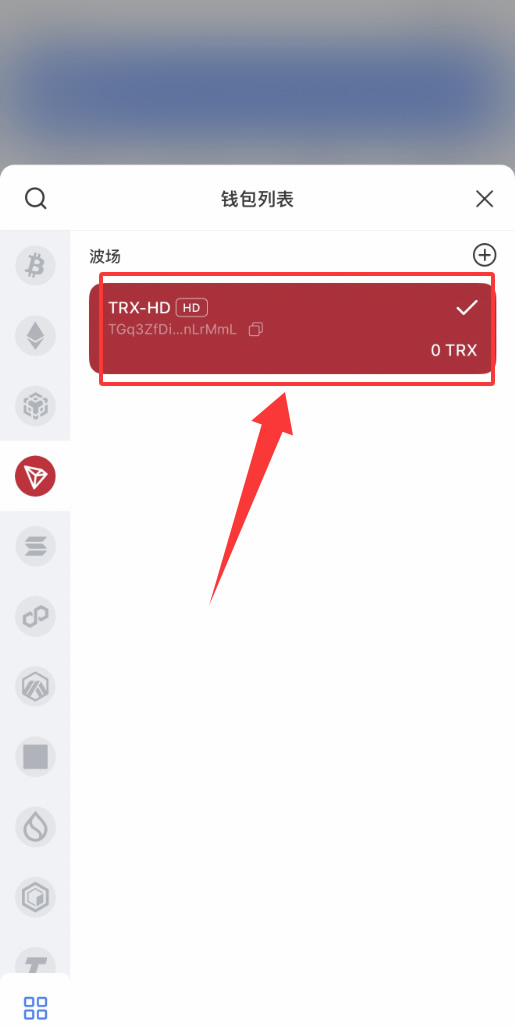This screenshot has width=515, height=1027.
Task: Tap the HD badge on TRX-HD
Action: point(191,307)
